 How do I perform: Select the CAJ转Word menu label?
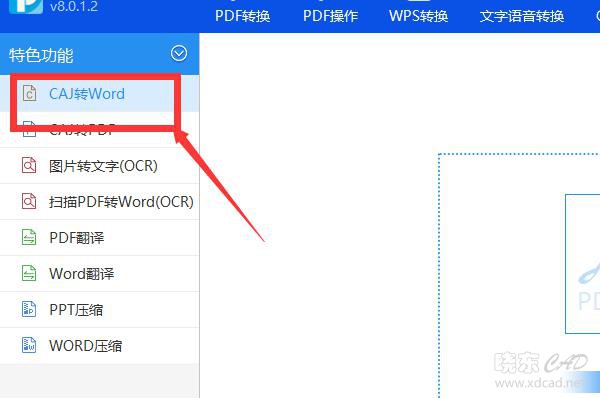[x=87, y=94]
